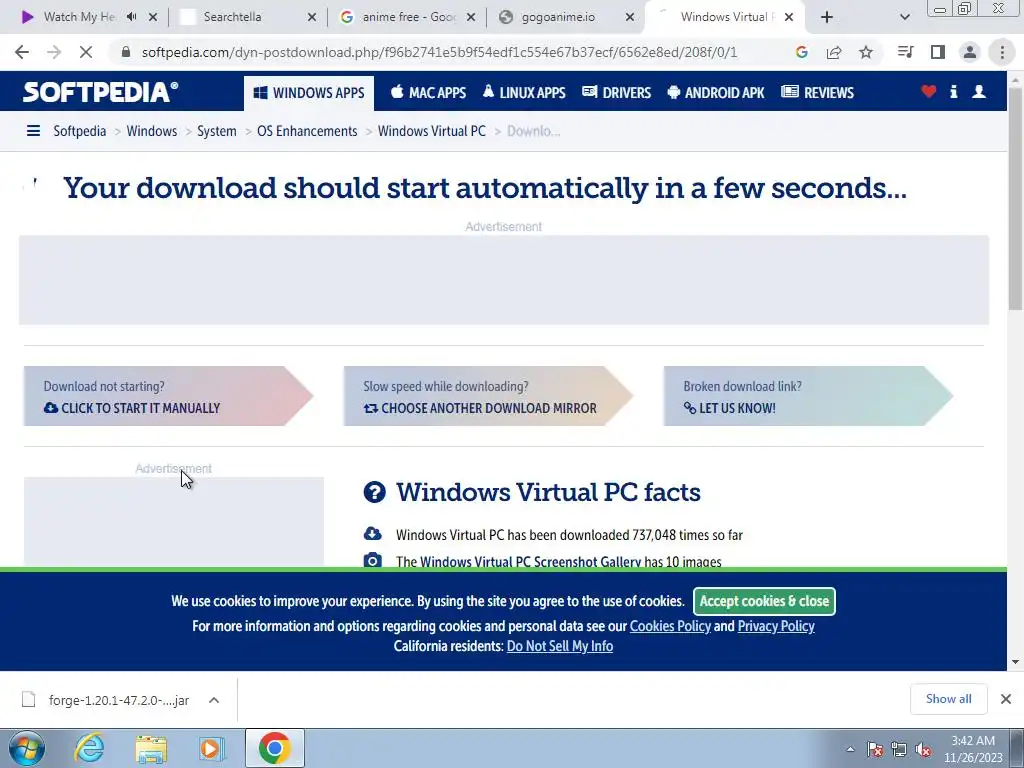Screen dimensions: 1024x768
Task: Open the red heart favorites icon
Action: click(929, 92)
